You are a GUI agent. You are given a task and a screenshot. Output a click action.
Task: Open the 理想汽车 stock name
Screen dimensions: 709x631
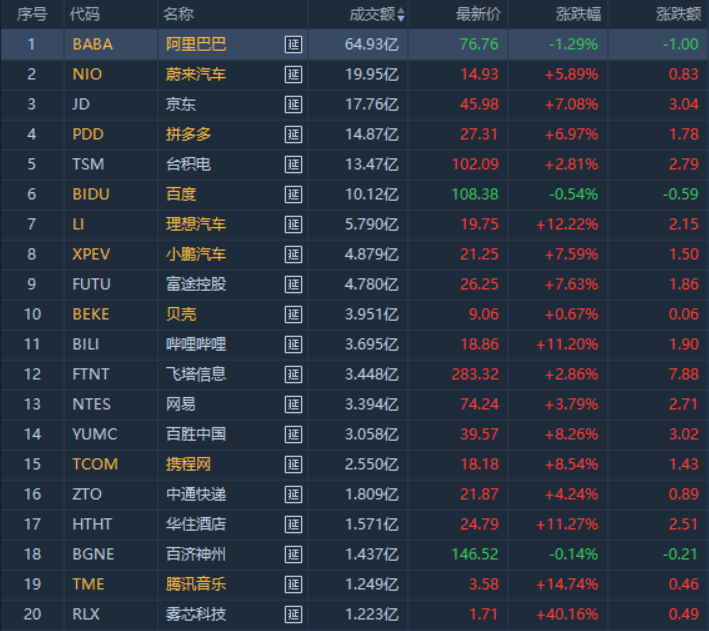point(196,224)
